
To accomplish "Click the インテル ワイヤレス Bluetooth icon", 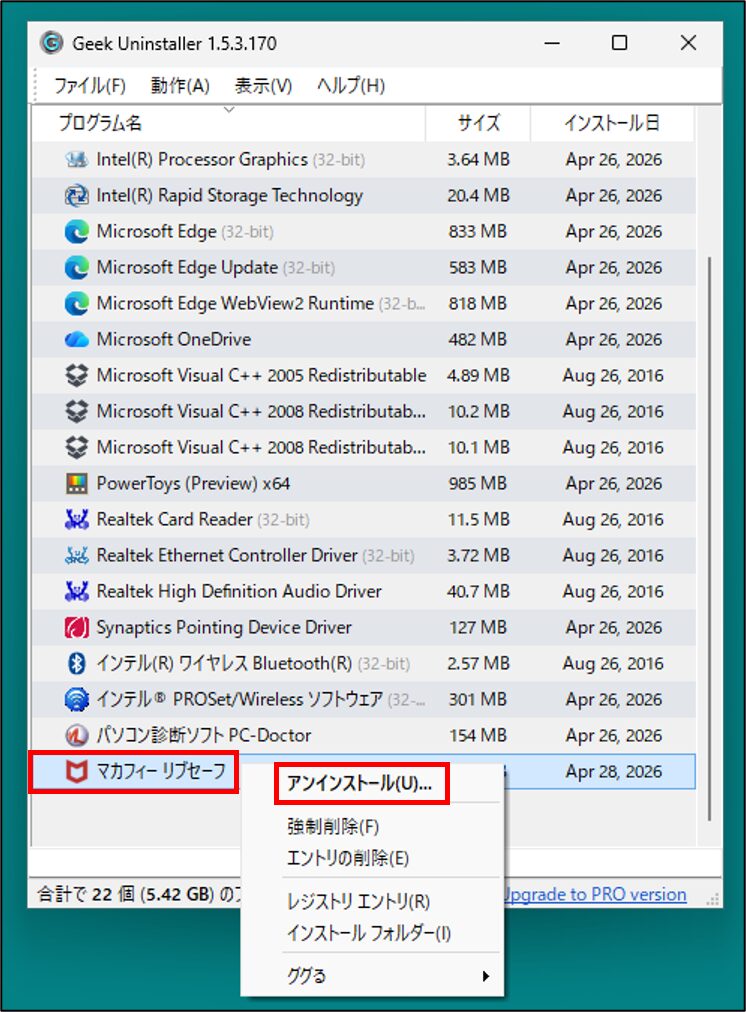I will click(77, 663).
